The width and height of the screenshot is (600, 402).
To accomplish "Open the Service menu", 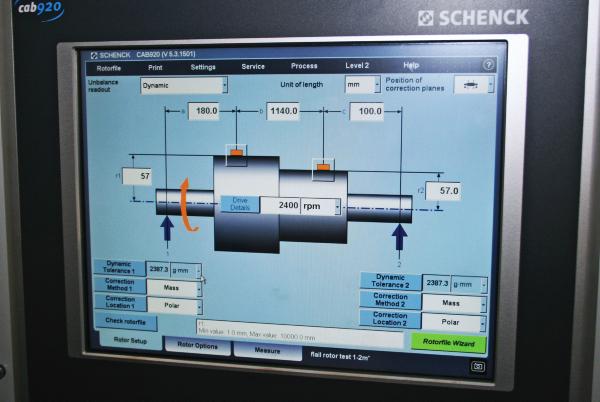I will point(253,66).
